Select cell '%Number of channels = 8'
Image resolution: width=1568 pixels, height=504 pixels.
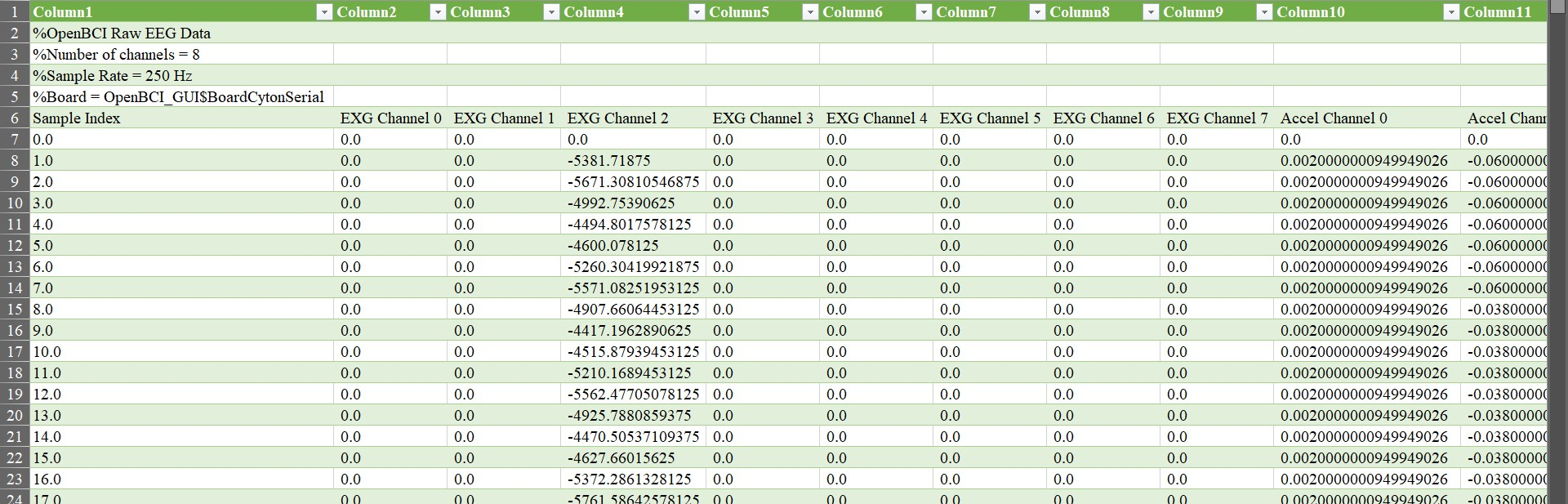tap(181, 55)
